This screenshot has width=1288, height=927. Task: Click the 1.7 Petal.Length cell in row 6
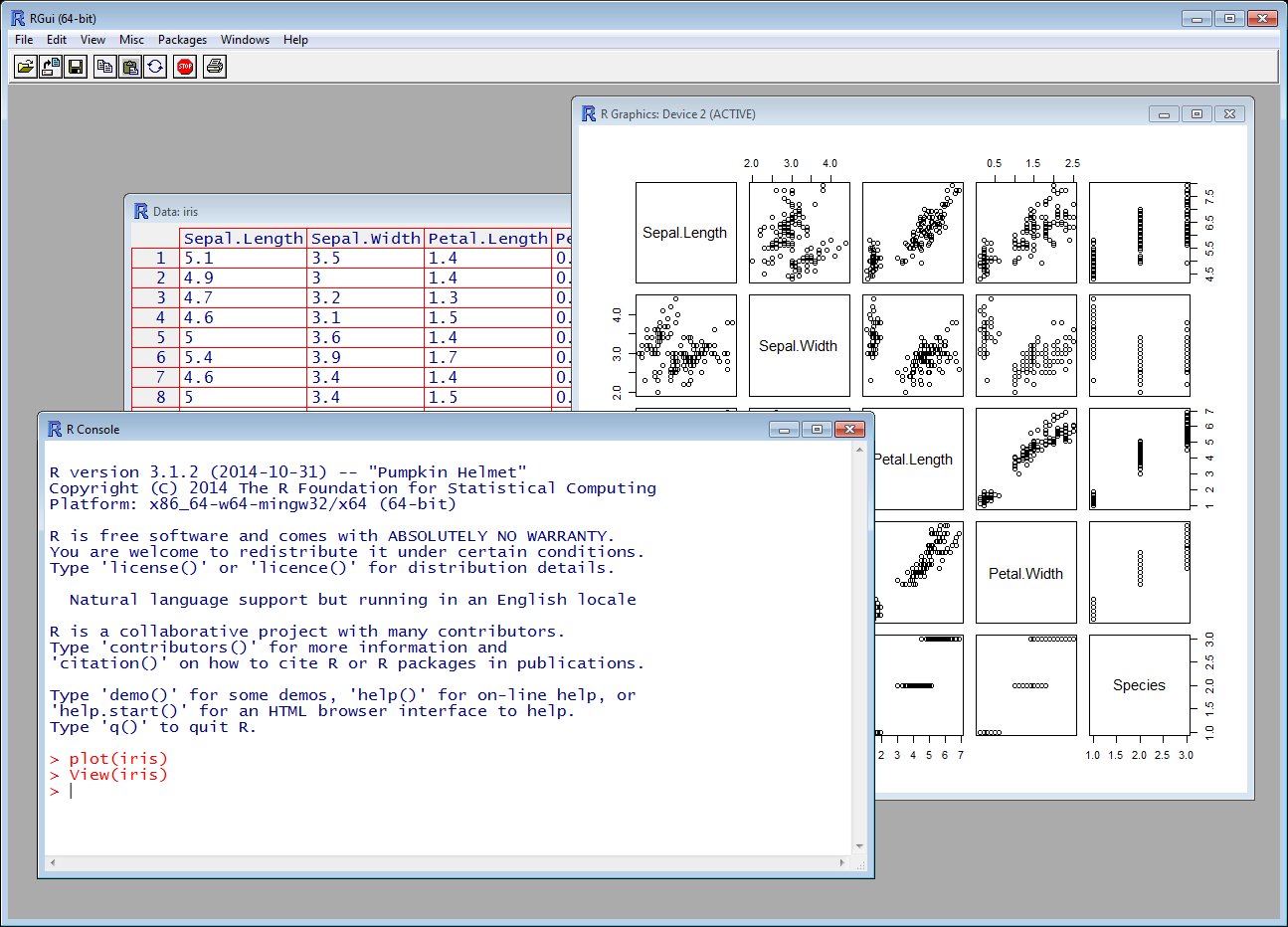(488, 358)
